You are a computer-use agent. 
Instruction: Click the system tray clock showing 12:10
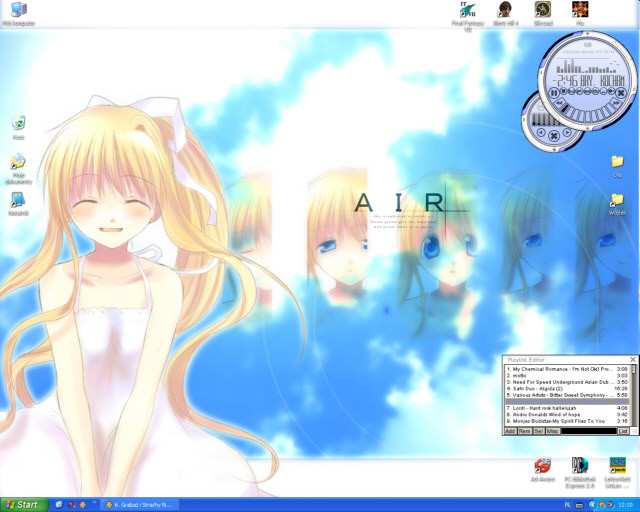[625, 505]
